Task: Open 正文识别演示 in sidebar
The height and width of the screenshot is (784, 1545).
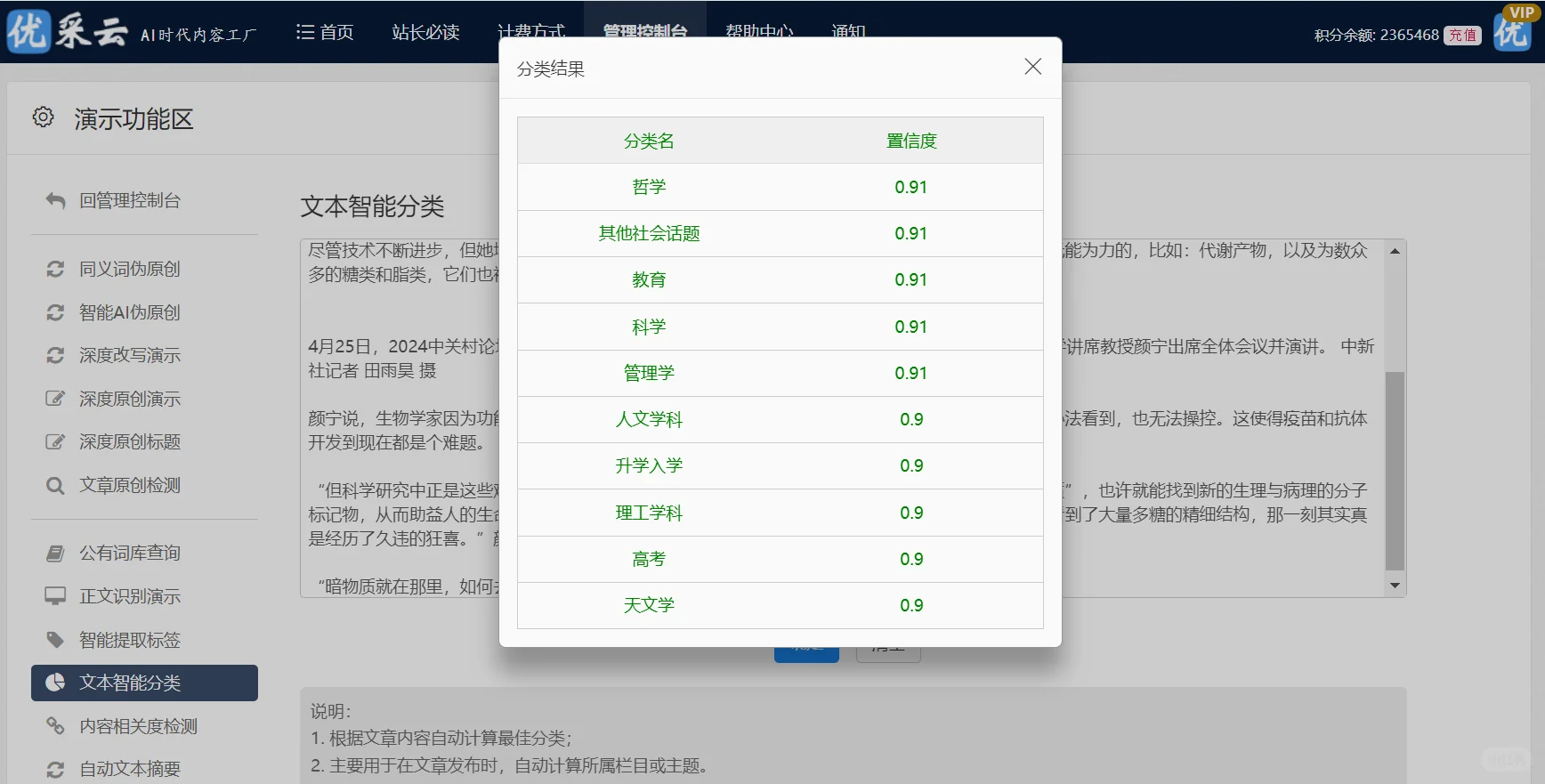Action: point(130,596)
